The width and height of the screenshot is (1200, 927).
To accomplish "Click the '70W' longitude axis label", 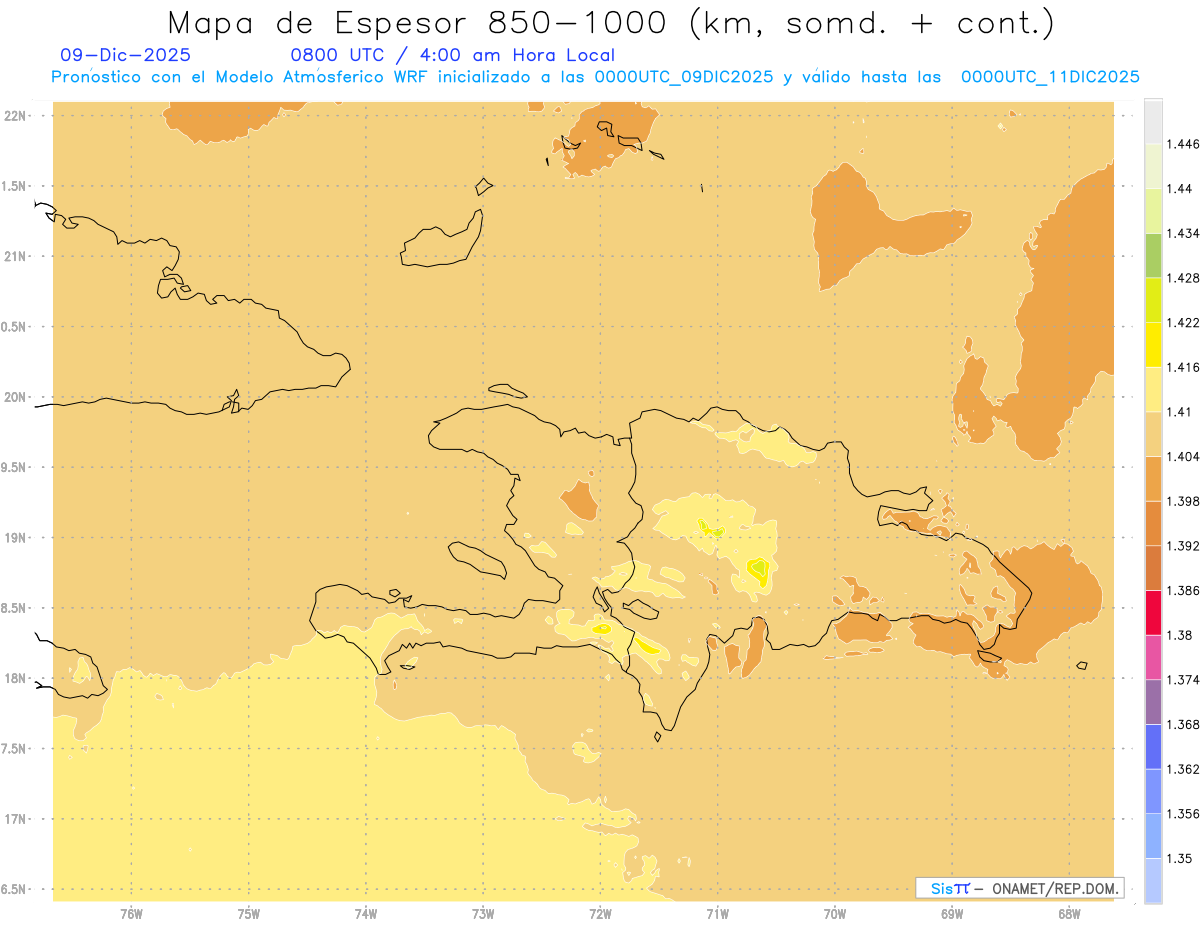I will pyautogui.click(x=835, y=914).
